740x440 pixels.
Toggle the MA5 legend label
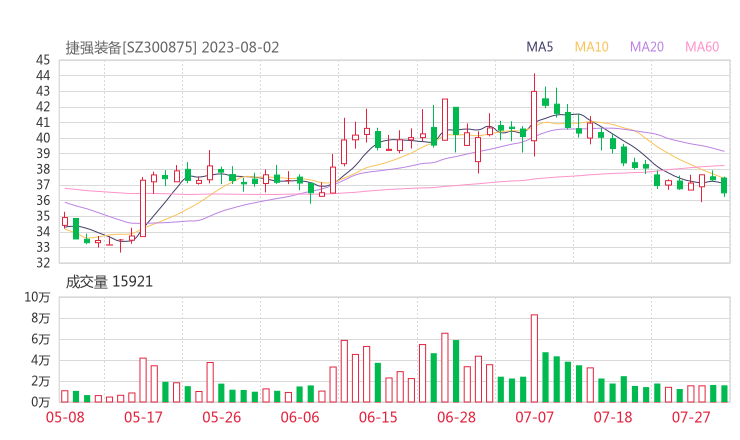click(x=540, y=47)
